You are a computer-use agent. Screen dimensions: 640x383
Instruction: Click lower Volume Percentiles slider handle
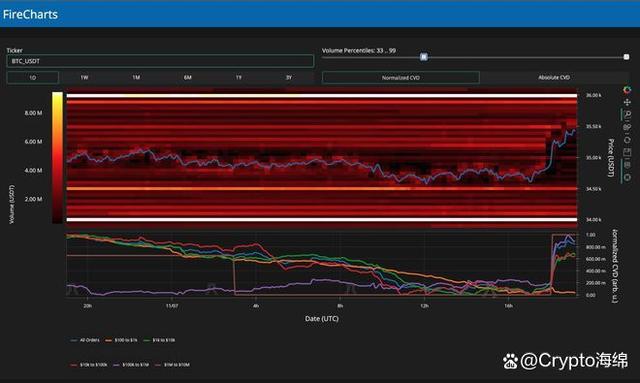pos(424,57)
